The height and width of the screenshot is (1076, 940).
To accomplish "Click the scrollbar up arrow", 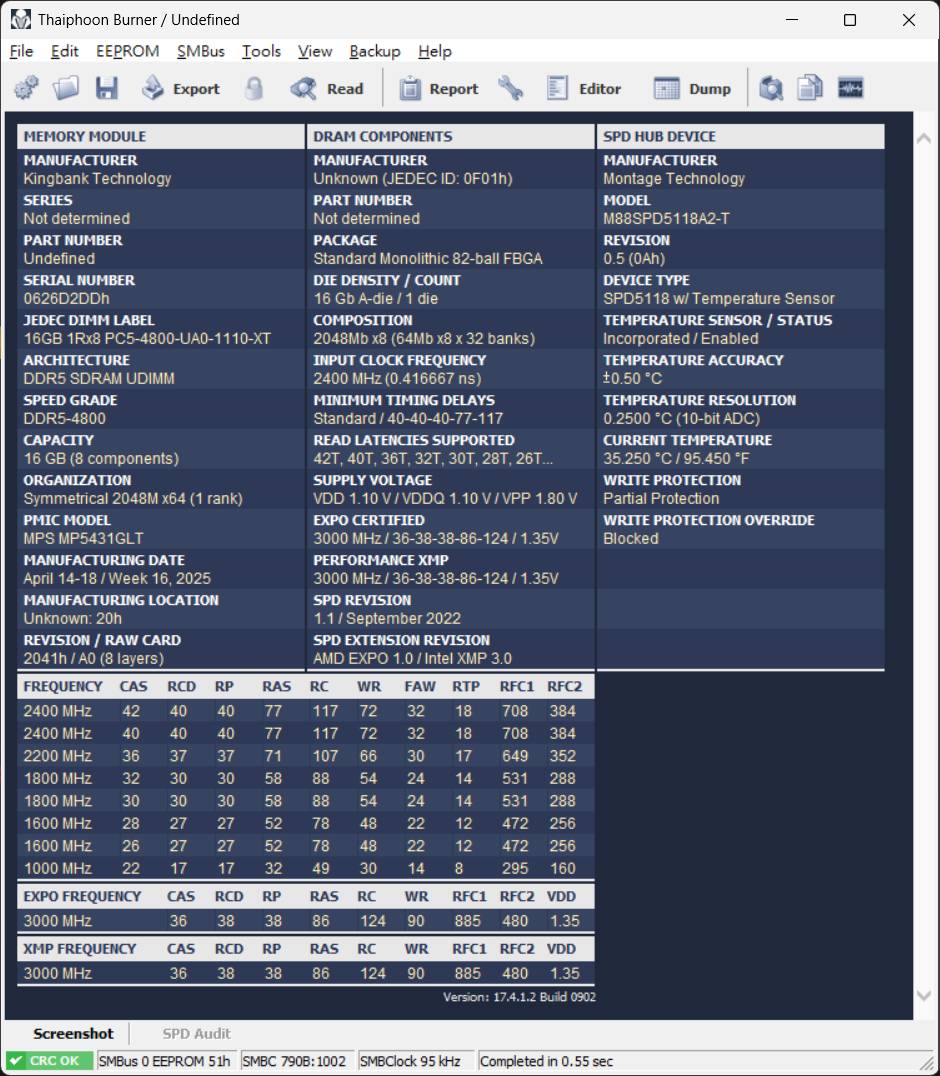I will 924,138.
